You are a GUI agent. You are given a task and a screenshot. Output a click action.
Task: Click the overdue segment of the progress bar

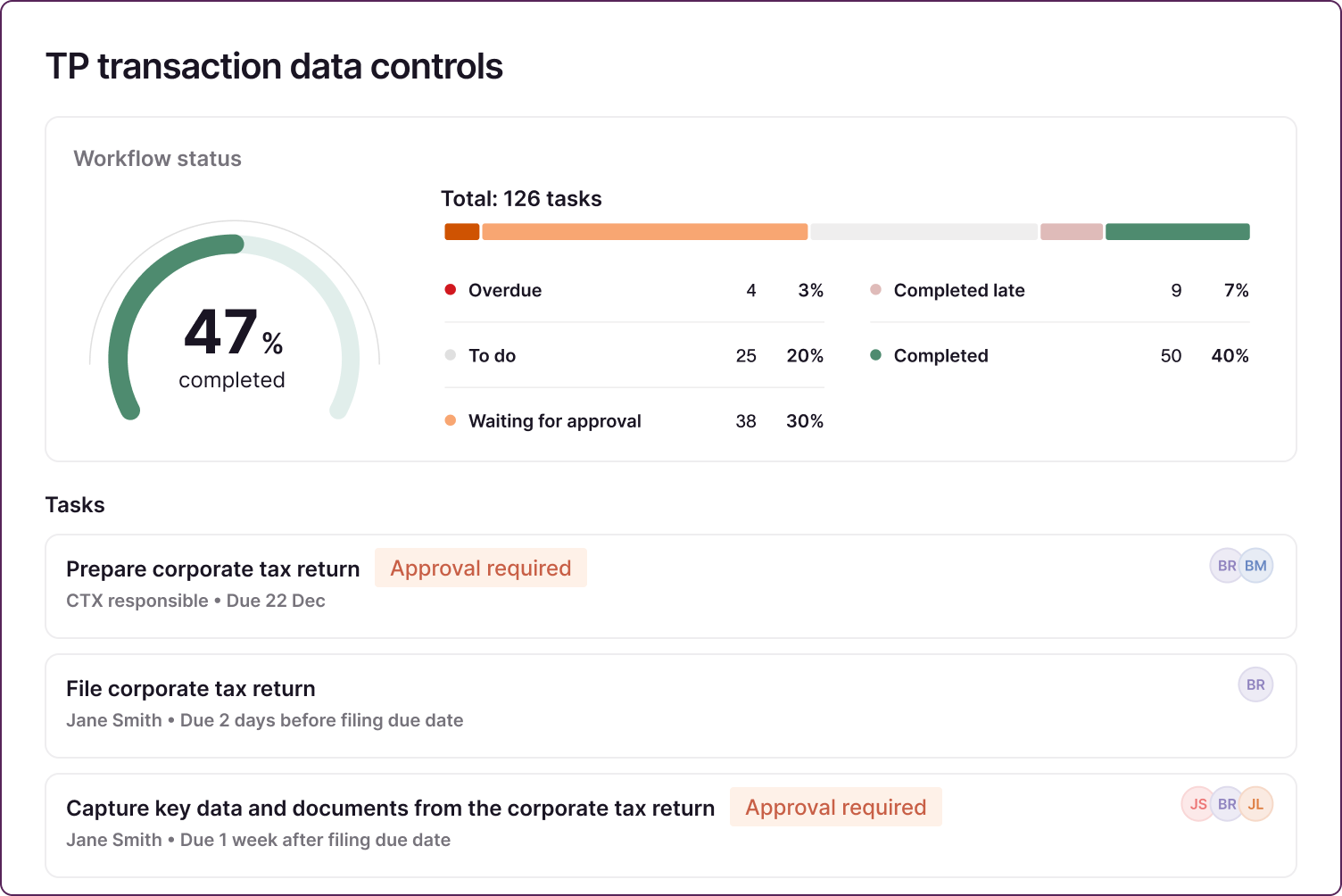[461, 230]
